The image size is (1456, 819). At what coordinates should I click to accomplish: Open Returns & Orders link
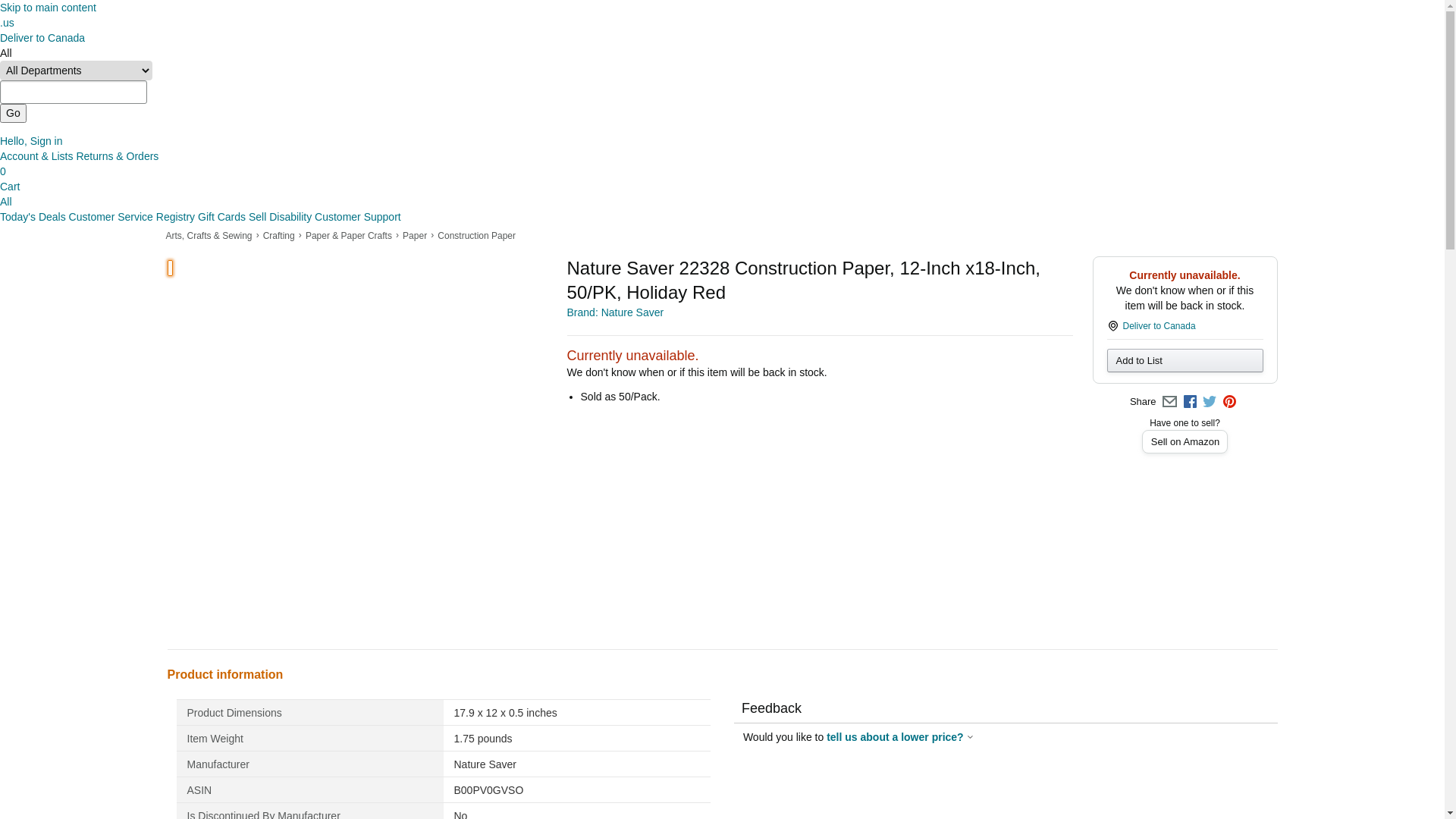point(118,156)
